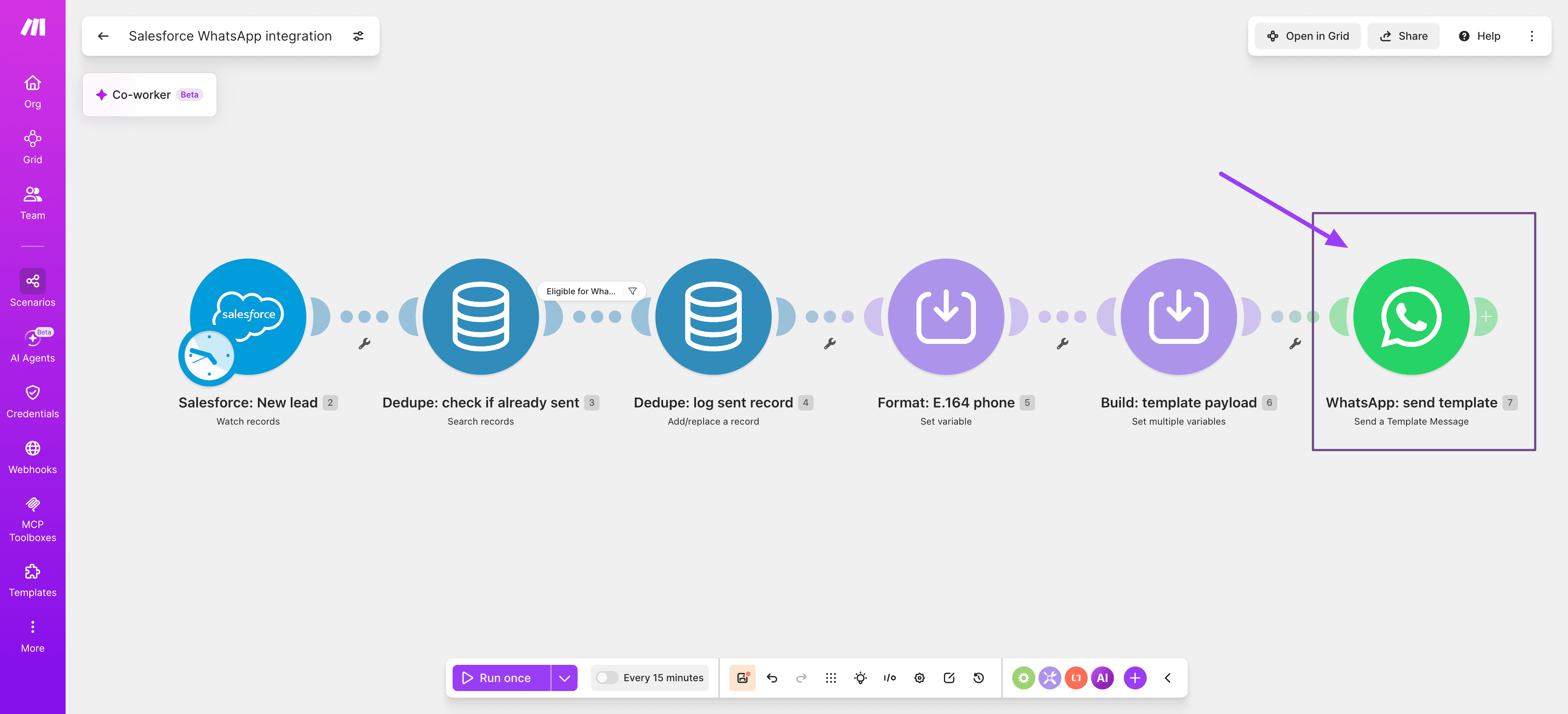
Task: Click the Search records subtitle text
Action: (481, 421)
